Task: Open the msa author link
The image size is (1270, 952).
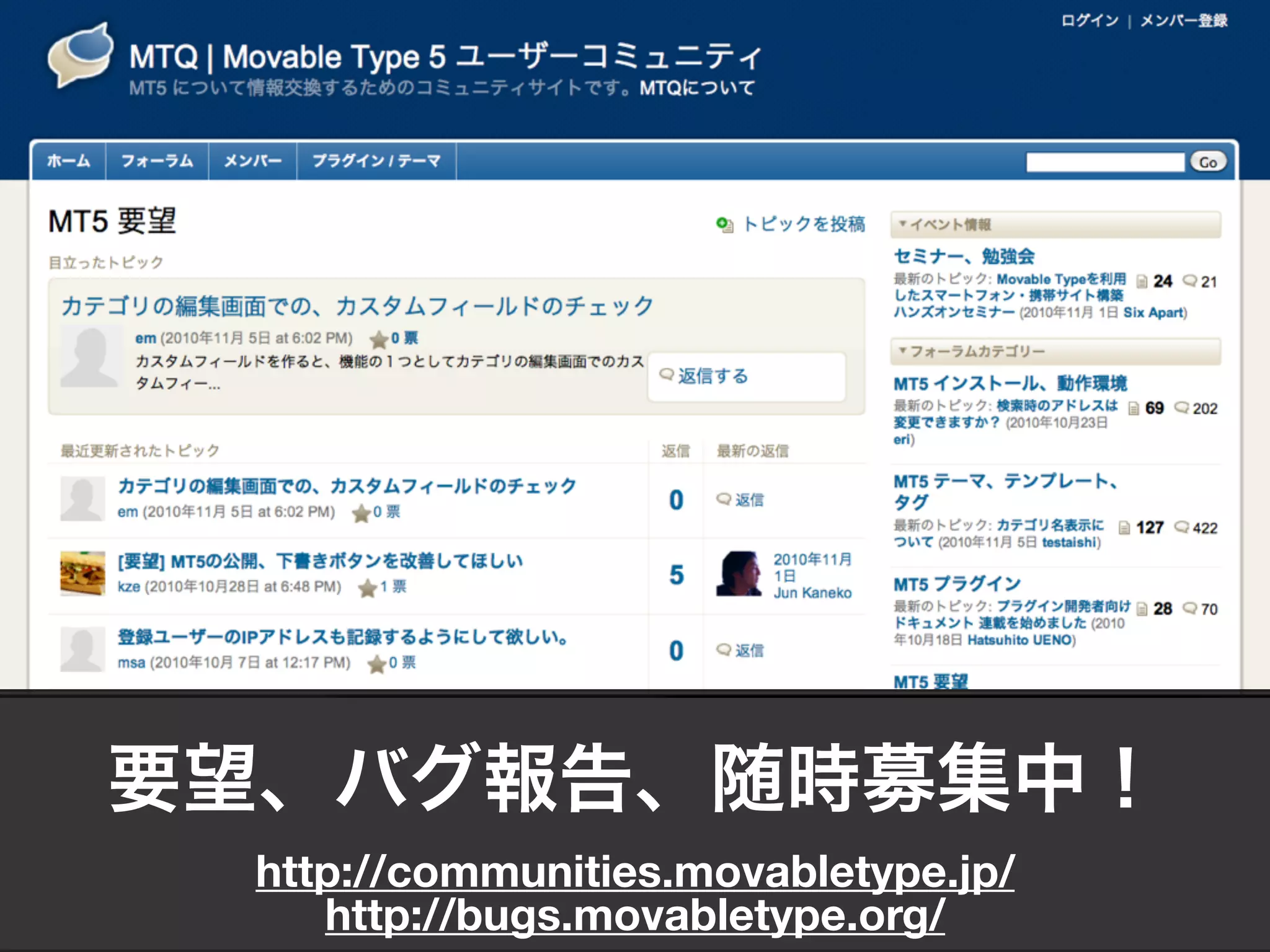Action: pos(131,663)
